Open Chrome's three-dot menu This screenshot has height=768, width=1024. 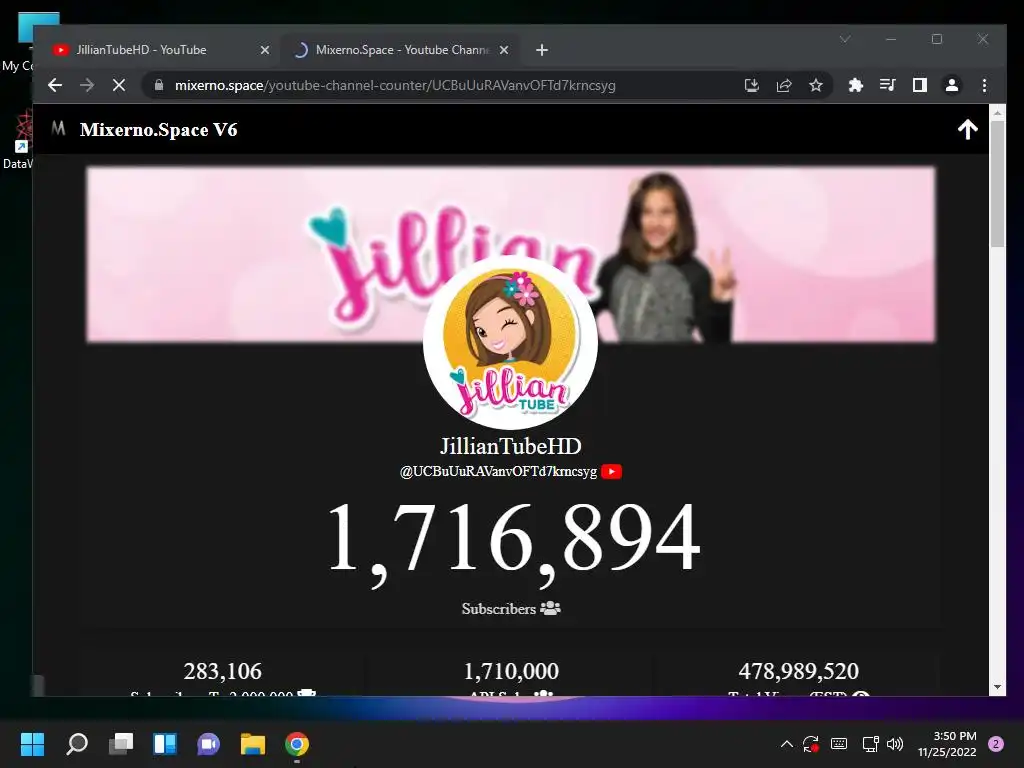point(984,85)
